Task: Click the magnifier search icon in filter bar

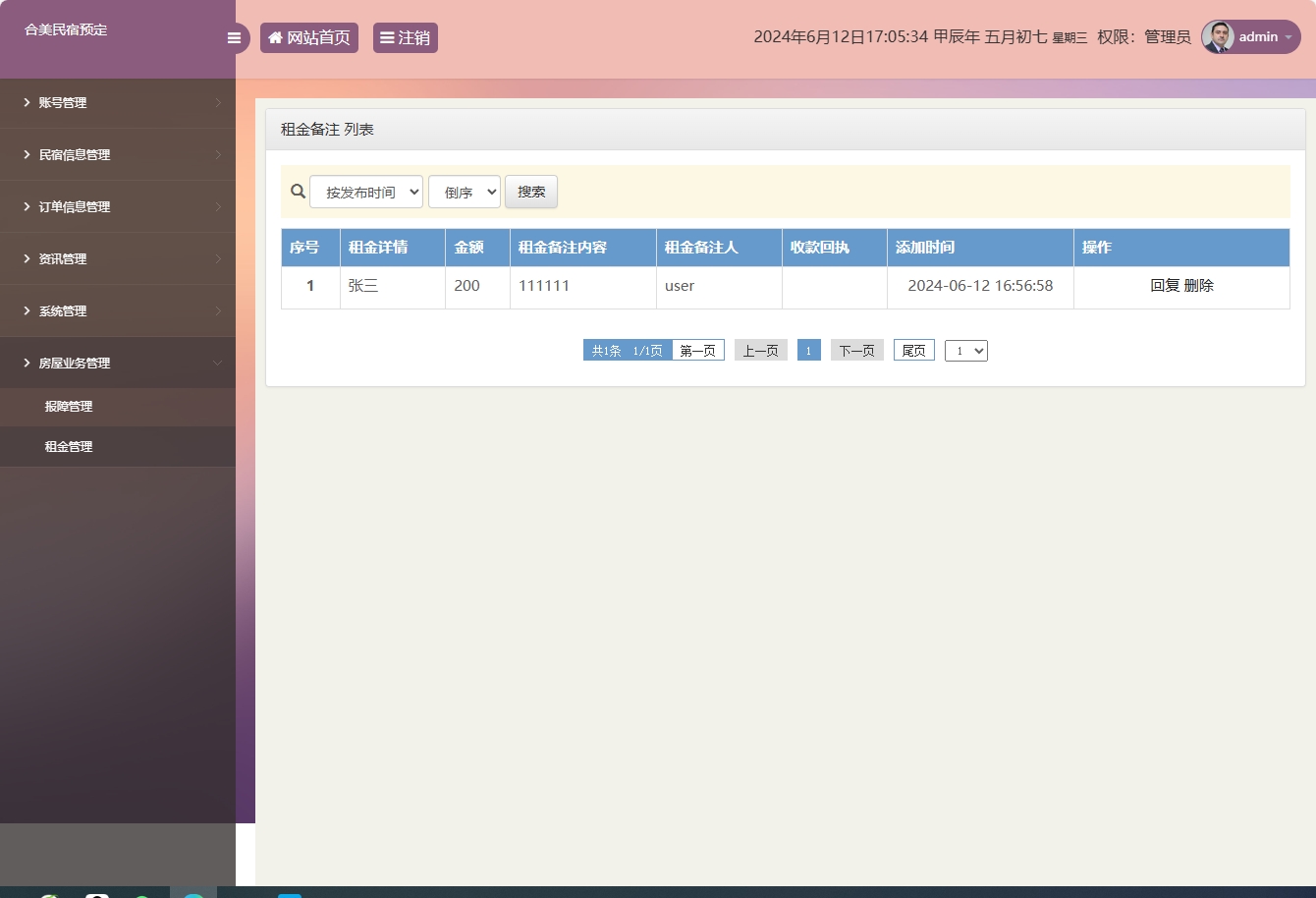Action: coord(298,191)
